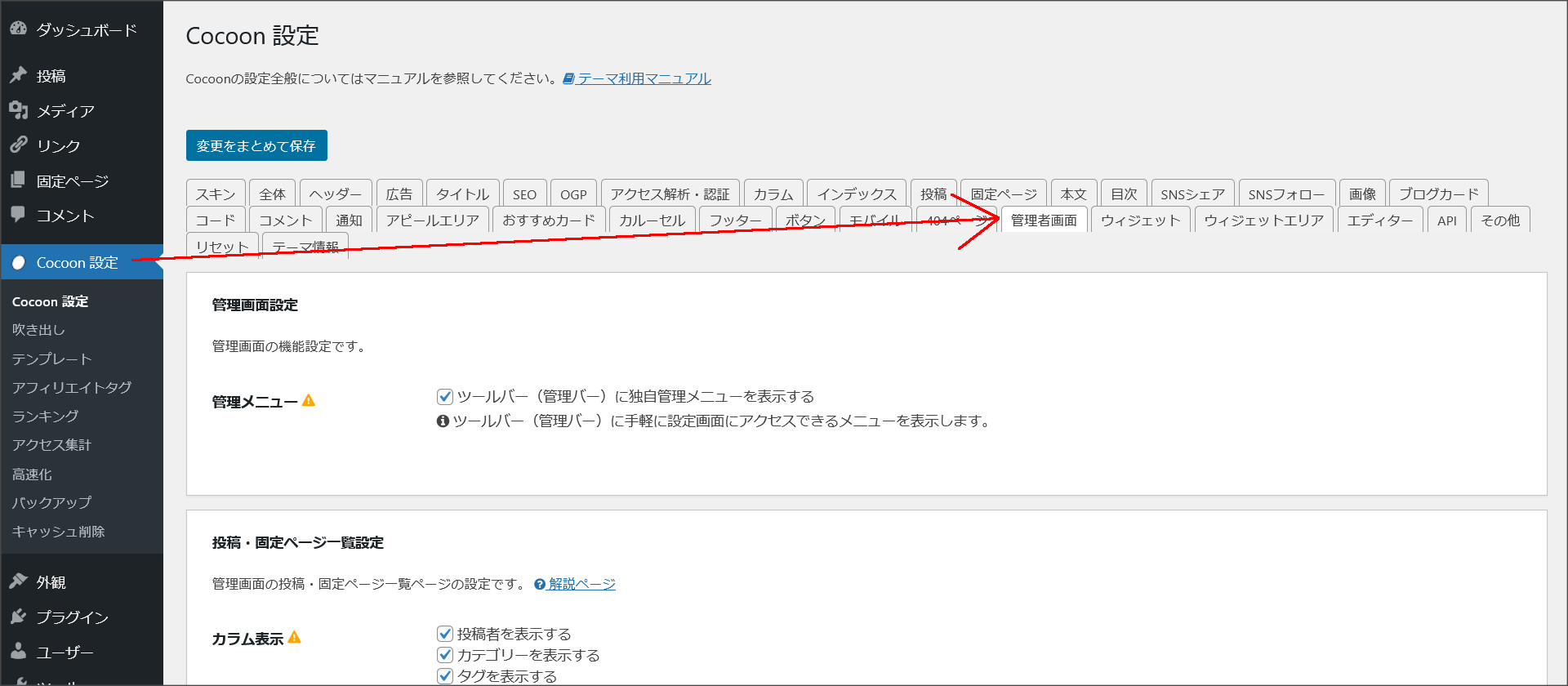Screen dimensions: 1568x686
Task: Toggle the 投稿者を表示する checkbox
Action: pyautogui.click(x=445, y=634)
